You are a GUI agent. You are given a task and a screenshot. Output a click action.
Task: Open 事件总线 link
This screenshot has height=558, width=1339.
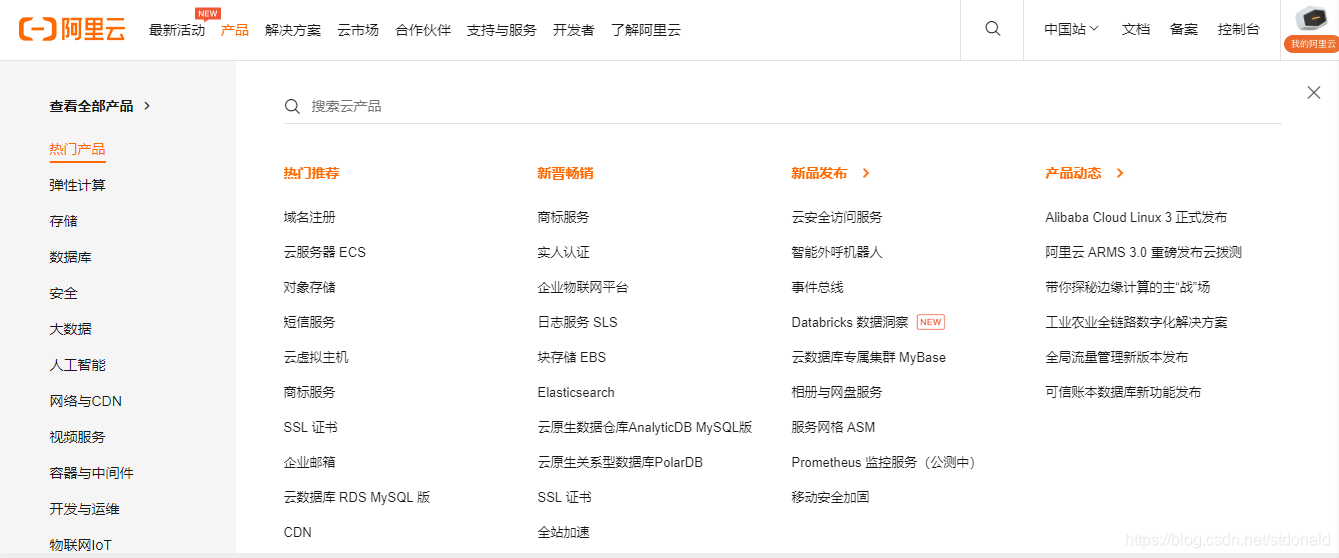point(818,287)
